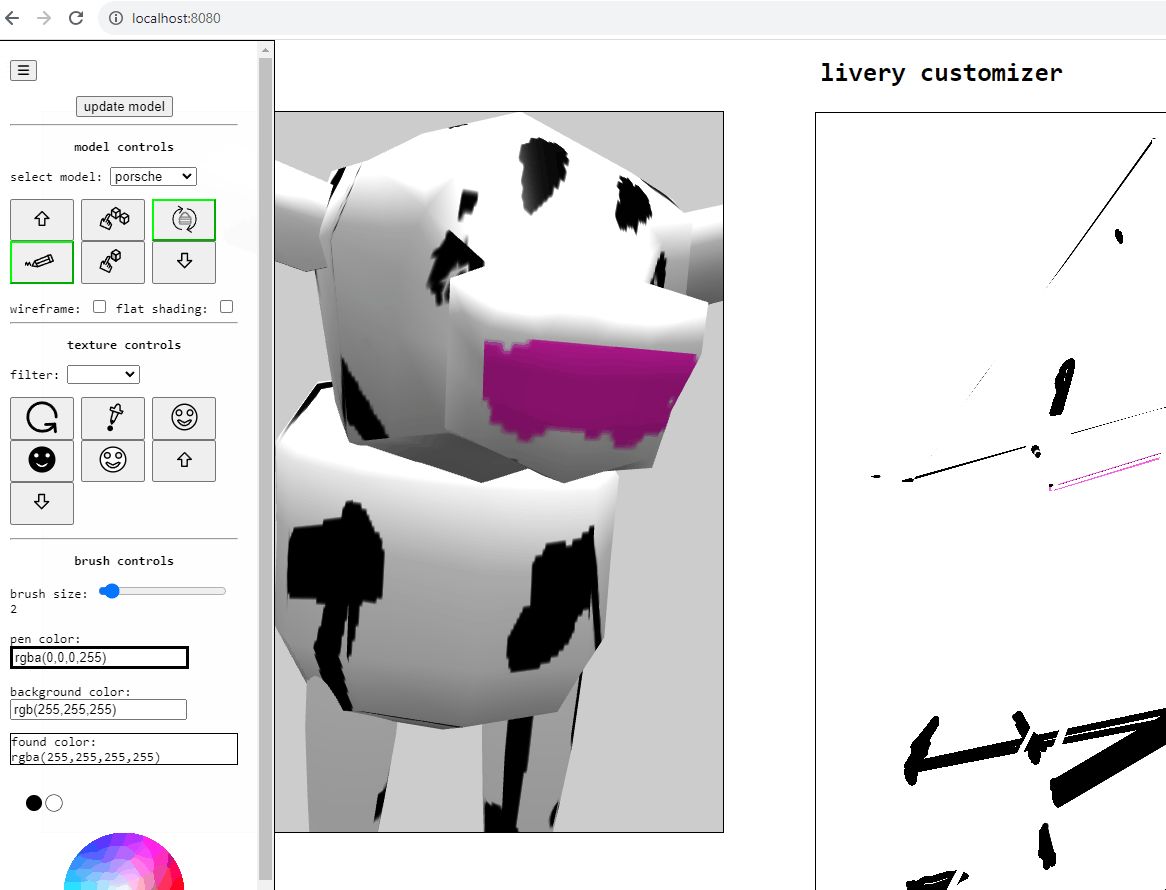Click on the color wheel picker
Image resolution: width=1166 pixels, height=890 pixels.
coord(123,862)
